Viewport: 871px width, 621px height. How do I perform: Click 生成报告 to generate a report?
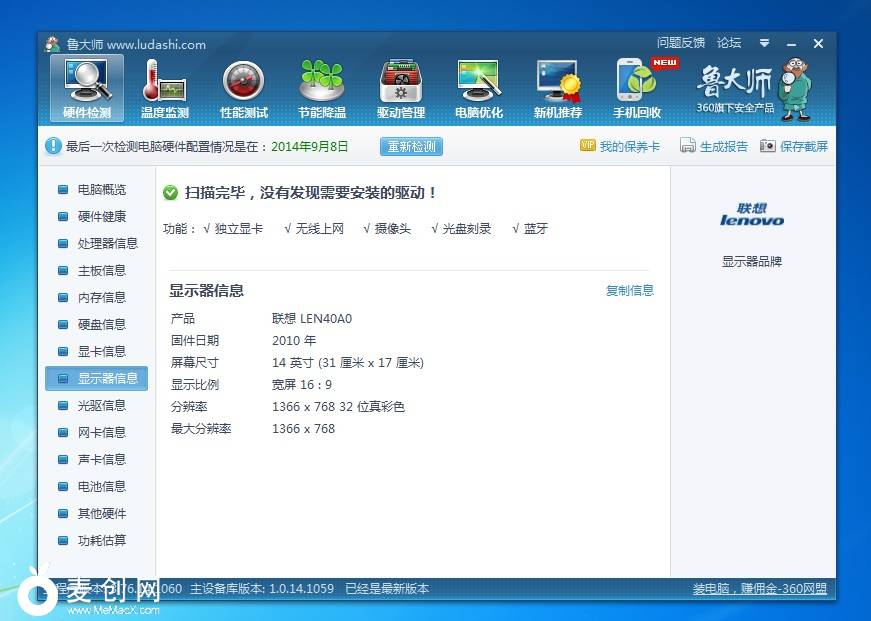(714, 147)
